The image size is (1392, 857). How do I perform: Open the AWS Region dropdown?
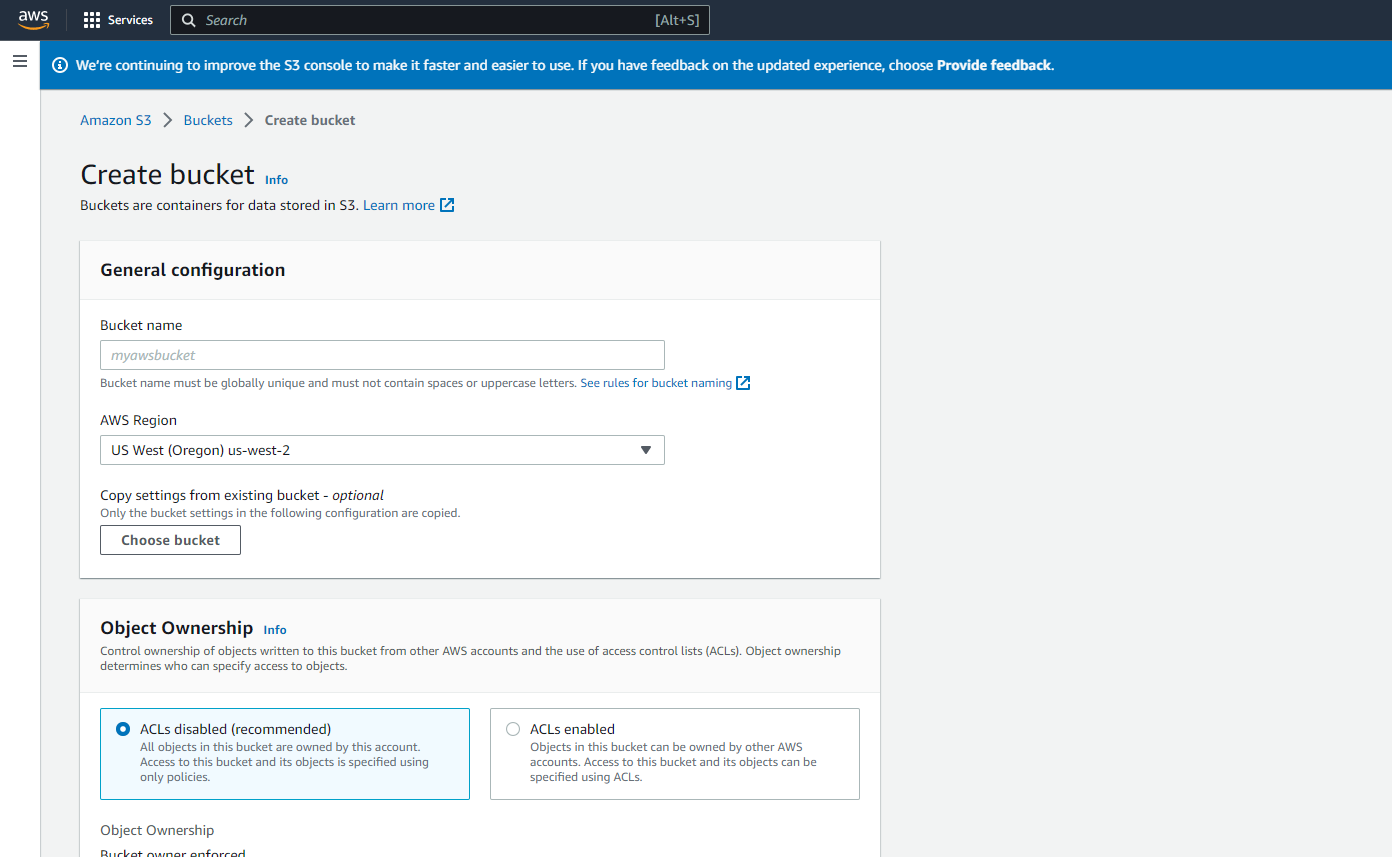(x=382, y=450)
